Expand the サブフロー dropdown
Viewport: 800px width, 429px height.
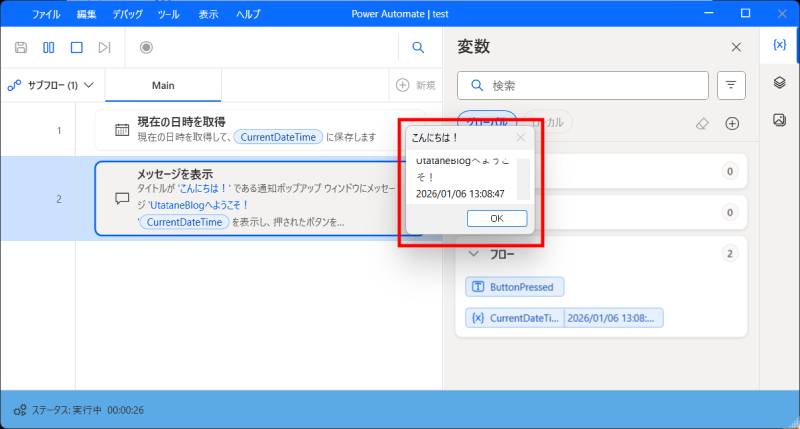[x=51, y=85]
